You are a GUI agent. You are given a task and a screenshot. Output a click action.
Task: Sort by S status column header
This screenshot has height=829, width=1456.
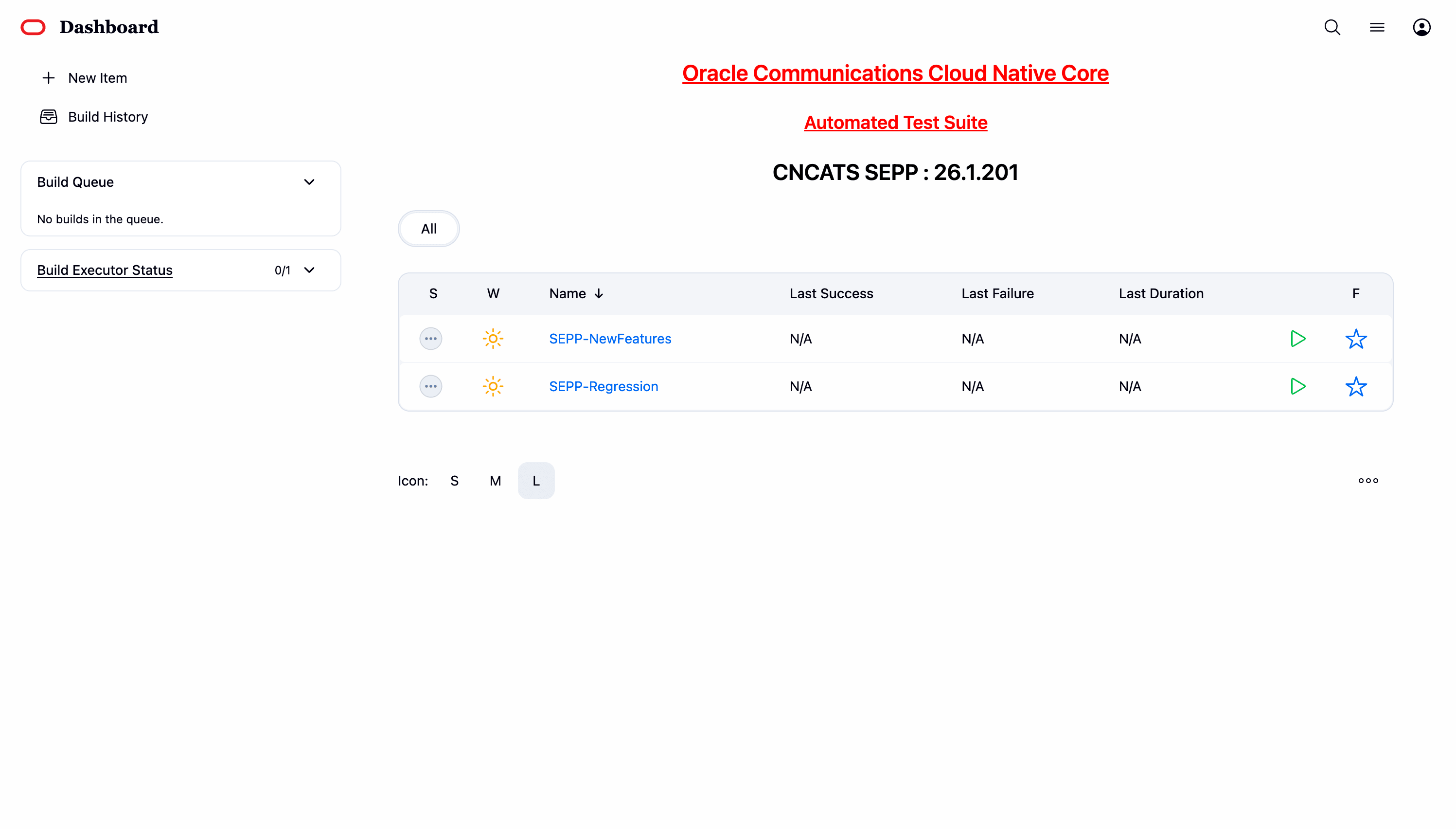[x=433, y=294]
